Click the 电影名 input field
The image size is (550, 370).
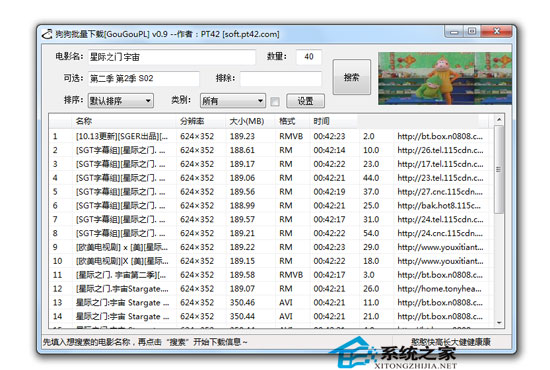tap(172, 57)
